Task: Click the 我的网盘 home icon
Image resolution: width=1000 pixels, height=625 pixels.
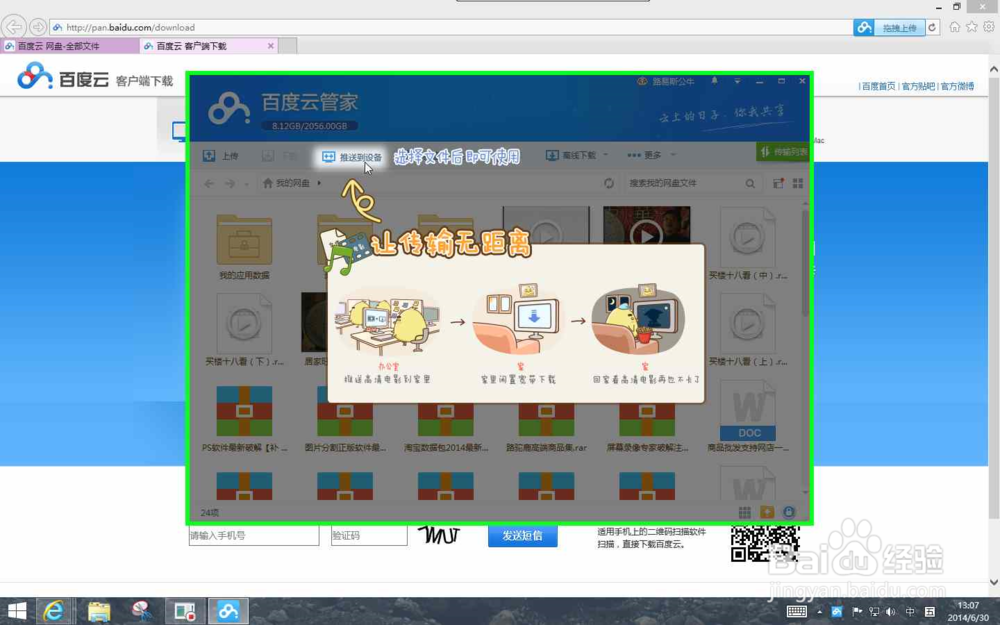Action: [x=266, y=183]
